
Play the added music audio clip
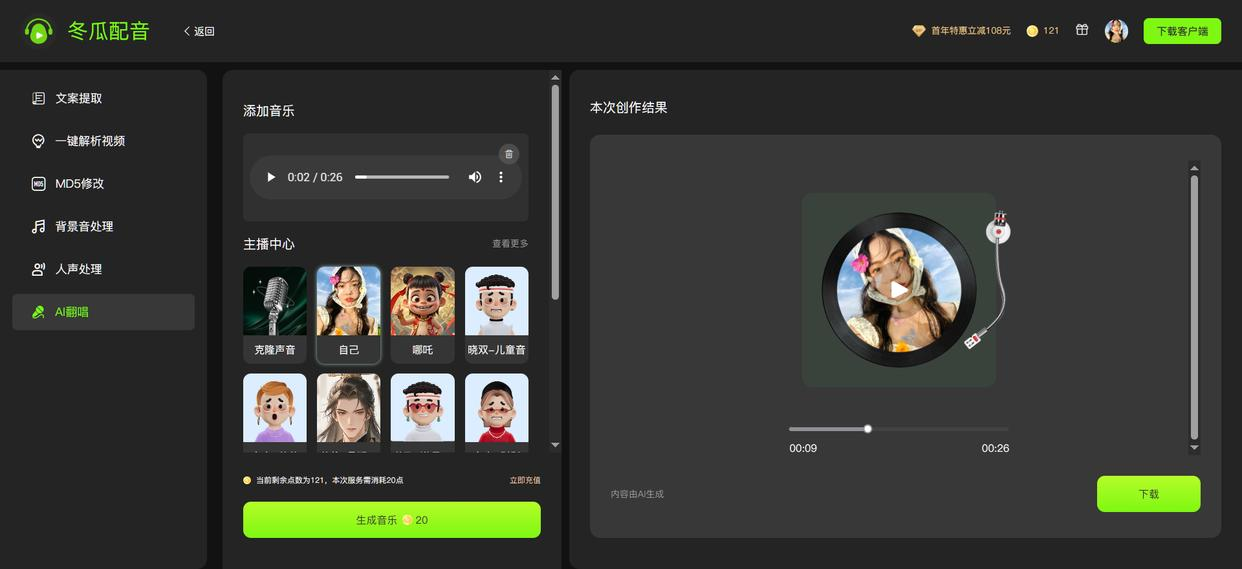pyautogui.click(x=271, y=177)
